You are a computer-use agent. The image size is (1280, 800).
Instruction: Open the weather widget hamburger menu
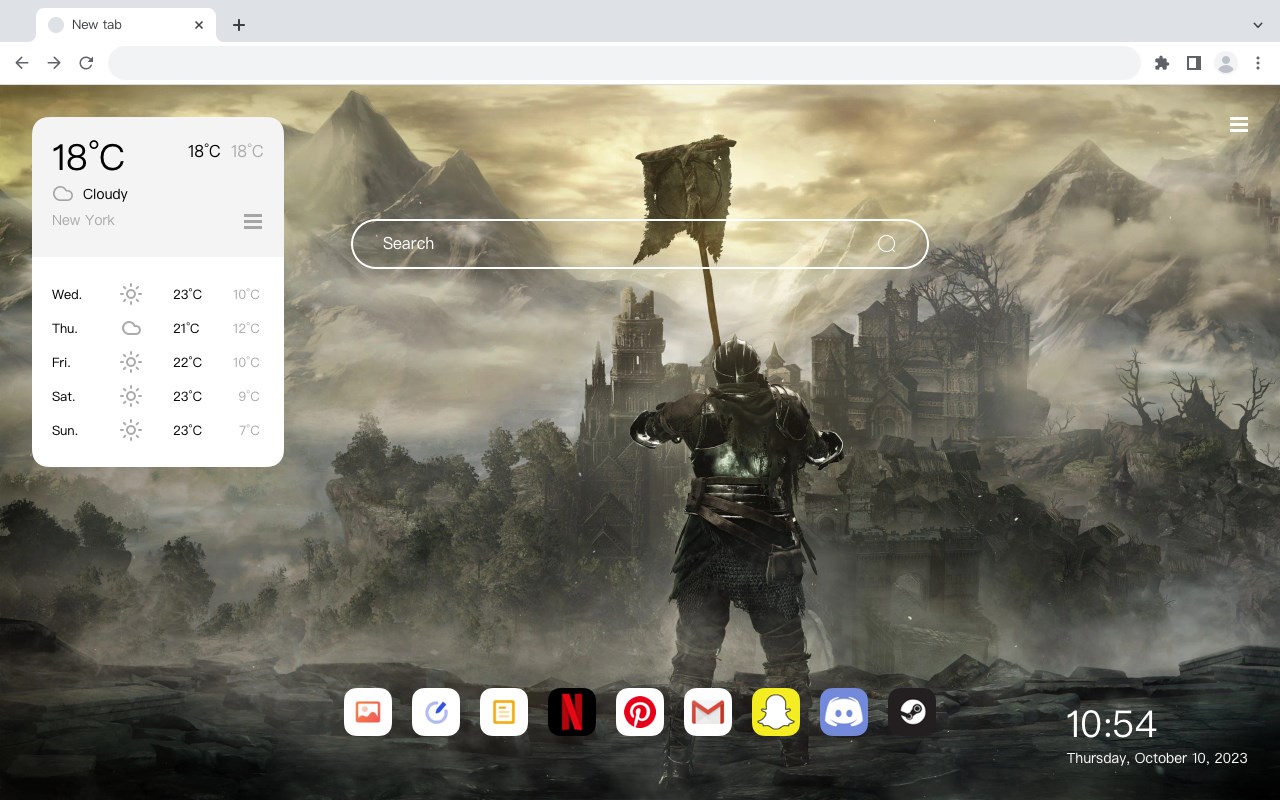click(253, 221)
